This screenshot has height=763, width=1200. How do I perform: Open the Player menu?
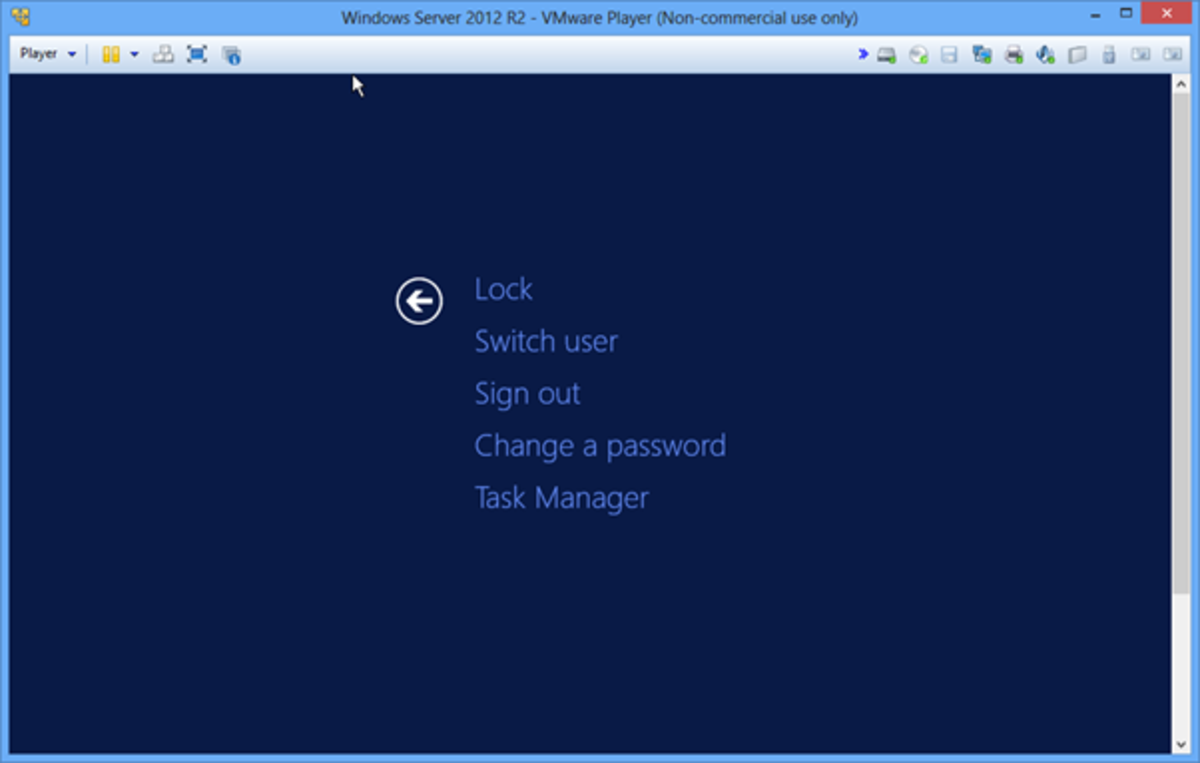pyautogui.click(x=37, y=54)
